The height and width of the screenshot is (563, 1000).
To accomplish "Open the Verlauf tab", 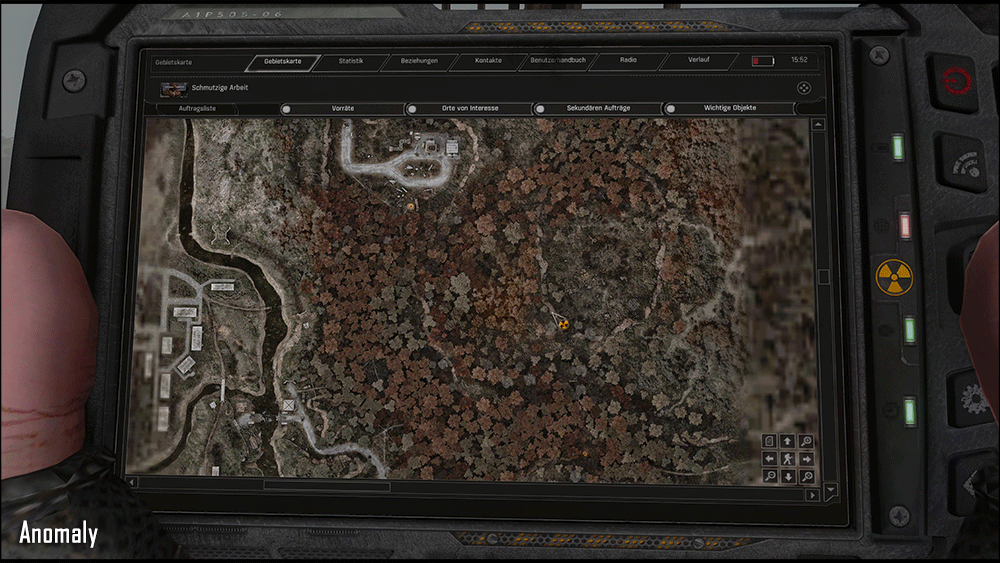I will coord(698,60).
